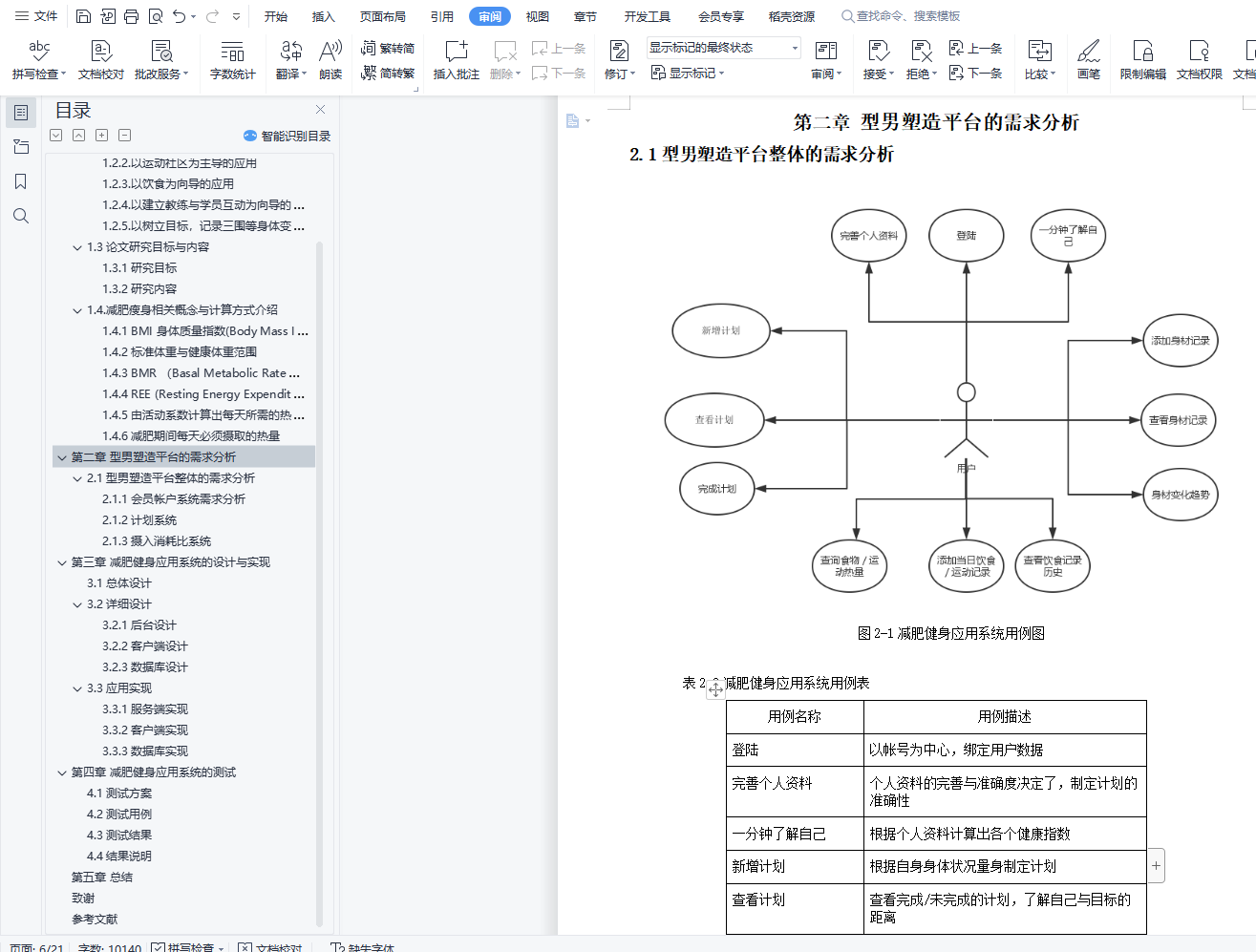Convert text with 简转繁
The width and height of the screenshot is (1256, 952).
click(388, 73)
